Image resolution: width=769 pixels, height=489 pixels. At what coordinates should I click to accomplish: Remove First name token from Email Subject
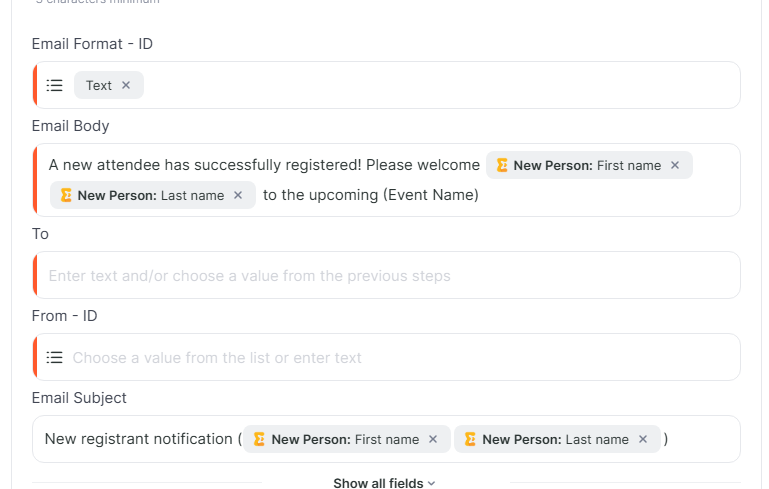point(433,439)
